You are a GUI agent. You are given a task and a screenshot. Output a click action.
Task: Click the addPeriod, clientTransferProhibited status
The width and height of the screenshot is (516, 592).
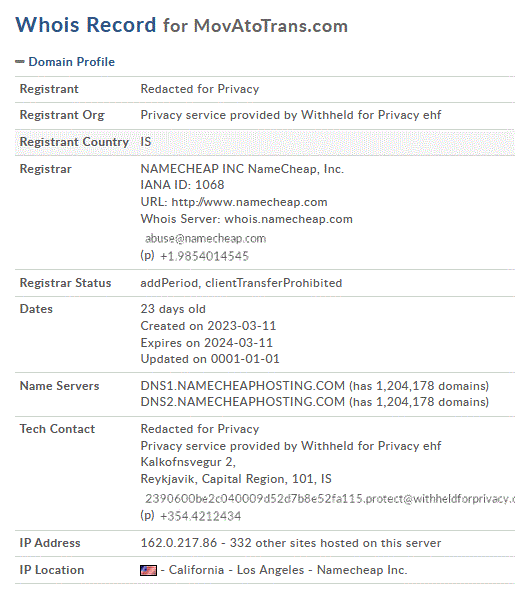[241, 283]
